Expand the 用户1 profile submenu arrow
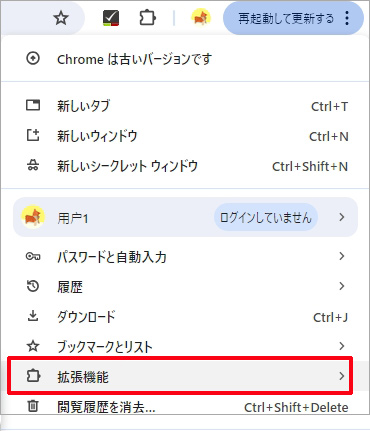The width and height of the screenshot is (370, 431). coord(342,217)
